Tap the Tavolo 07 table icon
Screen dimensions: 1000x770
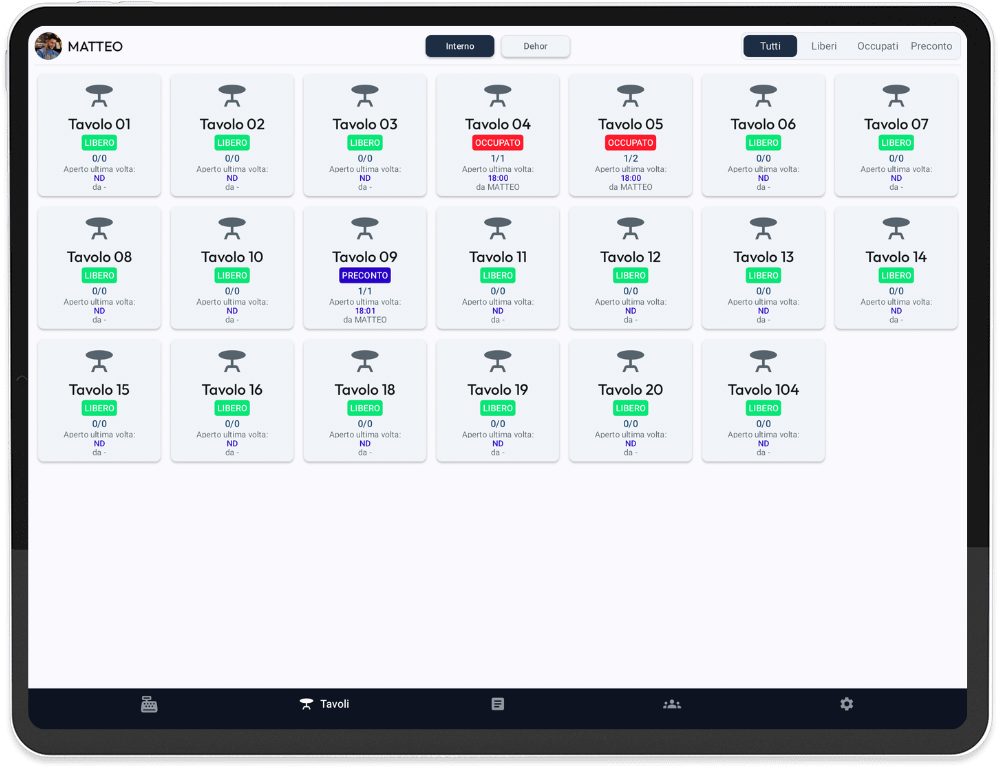click(x=896, y=96)
